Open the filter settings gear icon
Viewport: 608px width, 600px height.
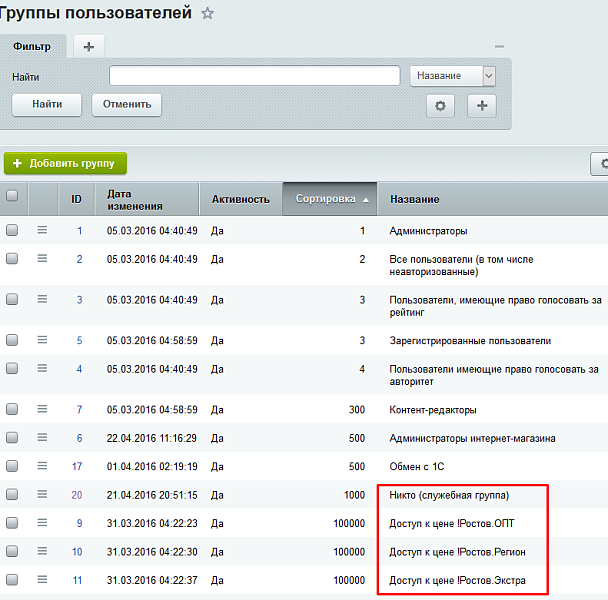coord(441,105)
